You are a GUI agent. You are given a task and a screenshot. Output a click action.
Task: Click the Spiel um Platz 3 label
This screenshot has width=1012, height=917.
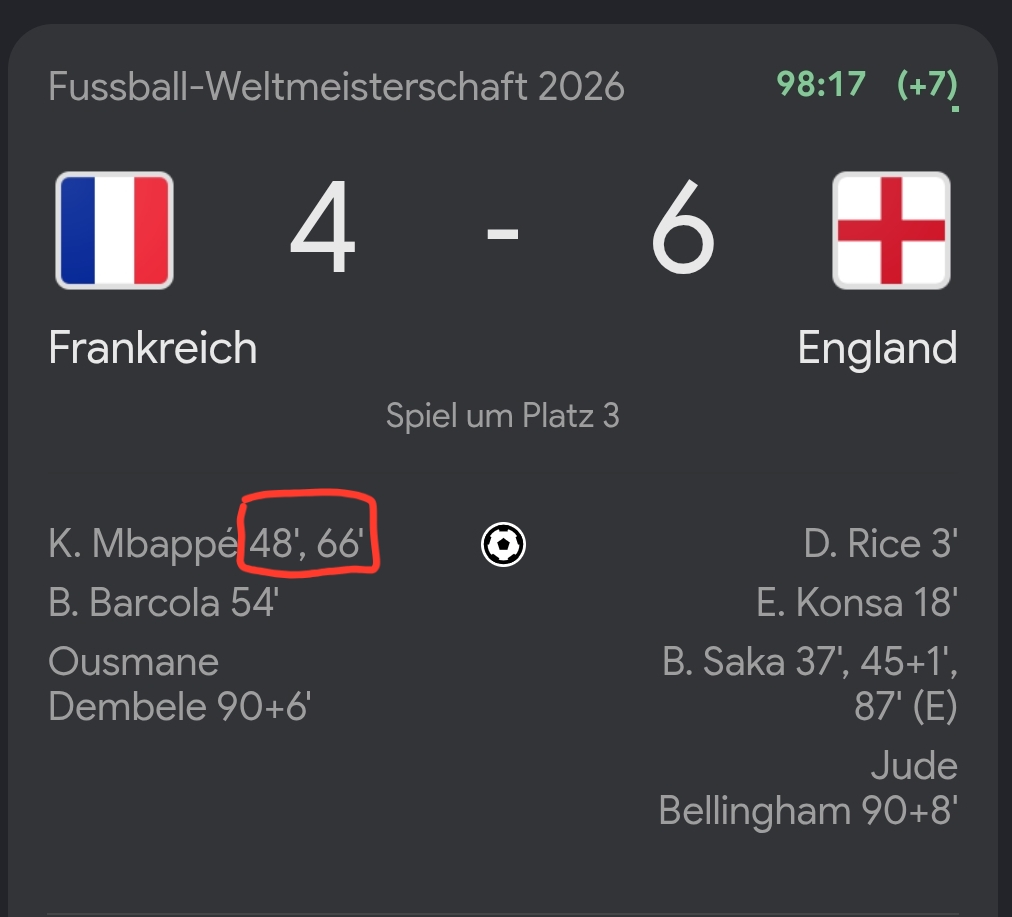click(x=503, y=416)
